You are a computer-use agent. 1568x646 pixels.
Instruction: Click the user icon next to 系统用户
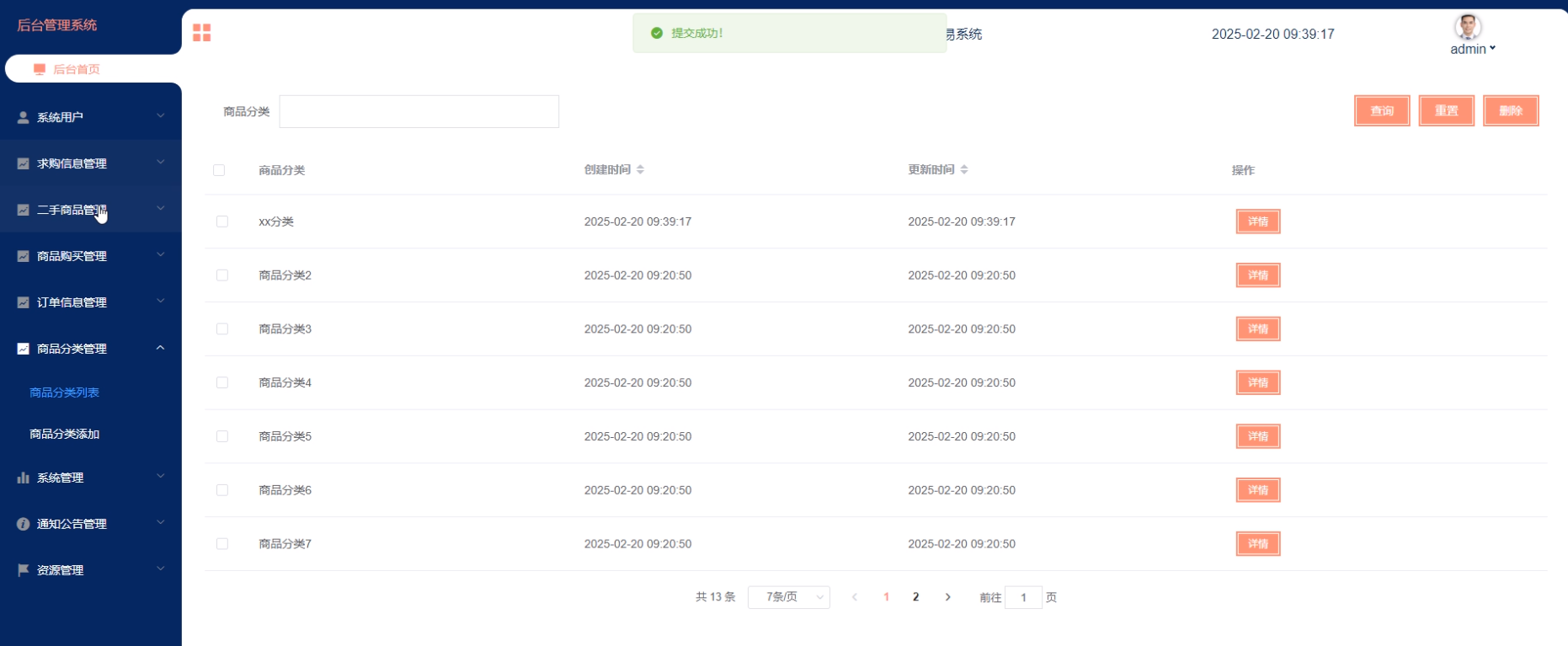(x=24, y=118)
